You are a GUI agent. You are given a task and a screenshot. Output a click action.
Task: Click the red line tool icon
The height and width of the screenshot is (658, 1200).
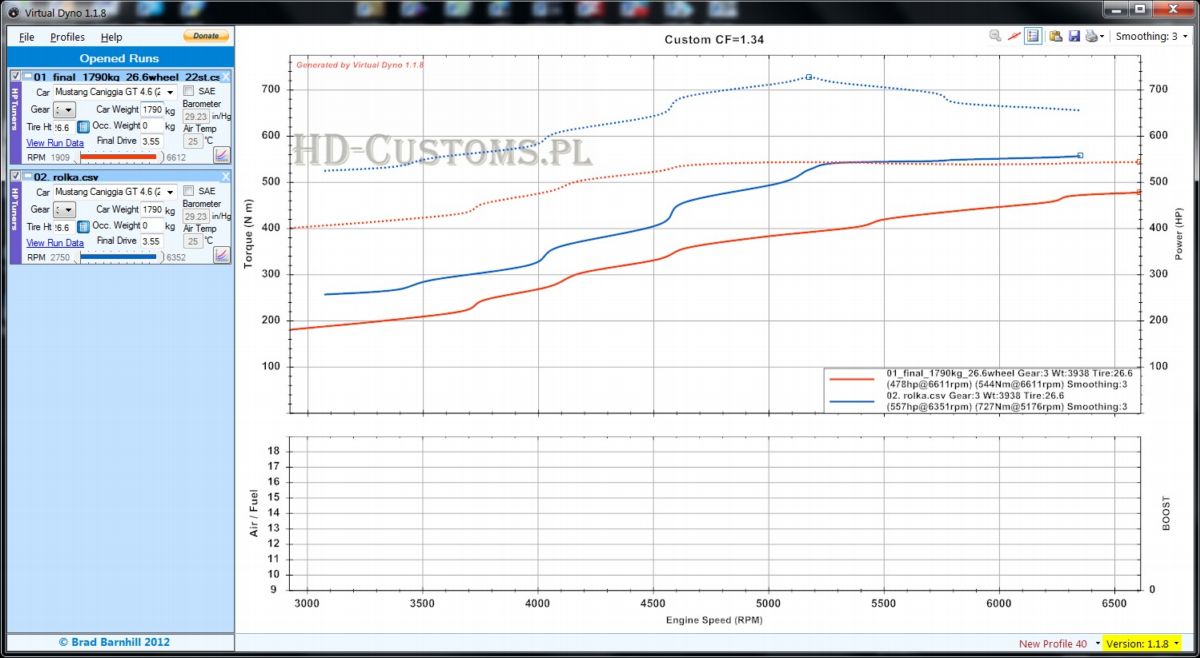(1014, 36)
